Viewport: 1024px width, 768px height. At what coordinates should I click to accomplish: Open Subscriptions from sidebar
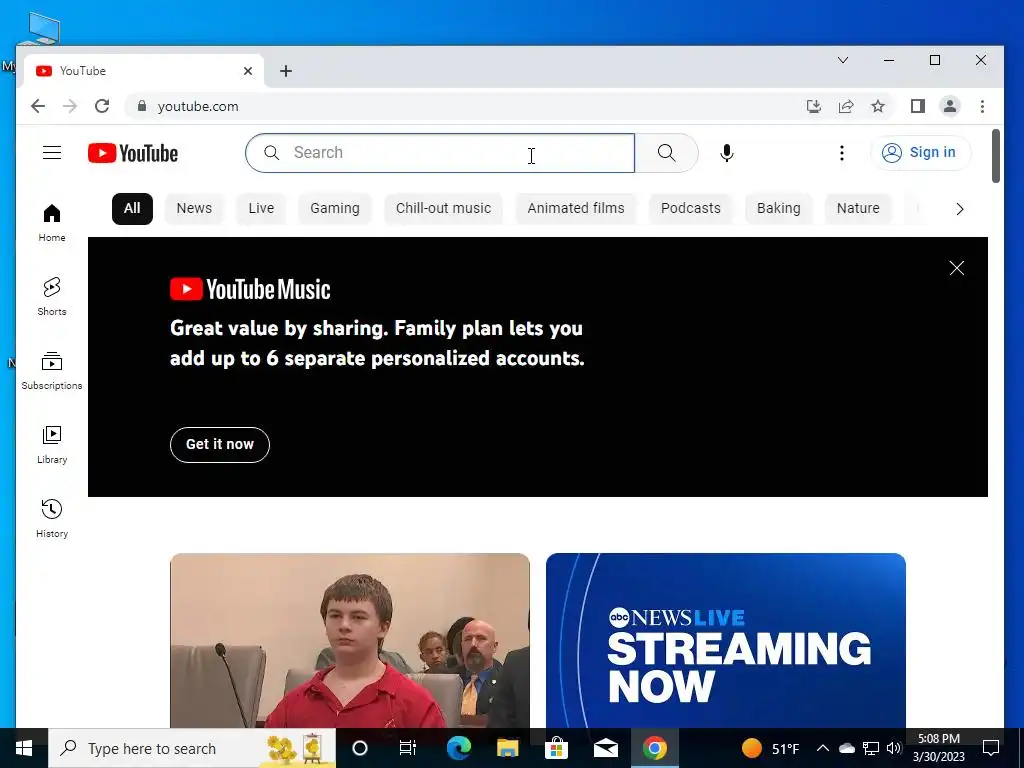pos(52,370)
